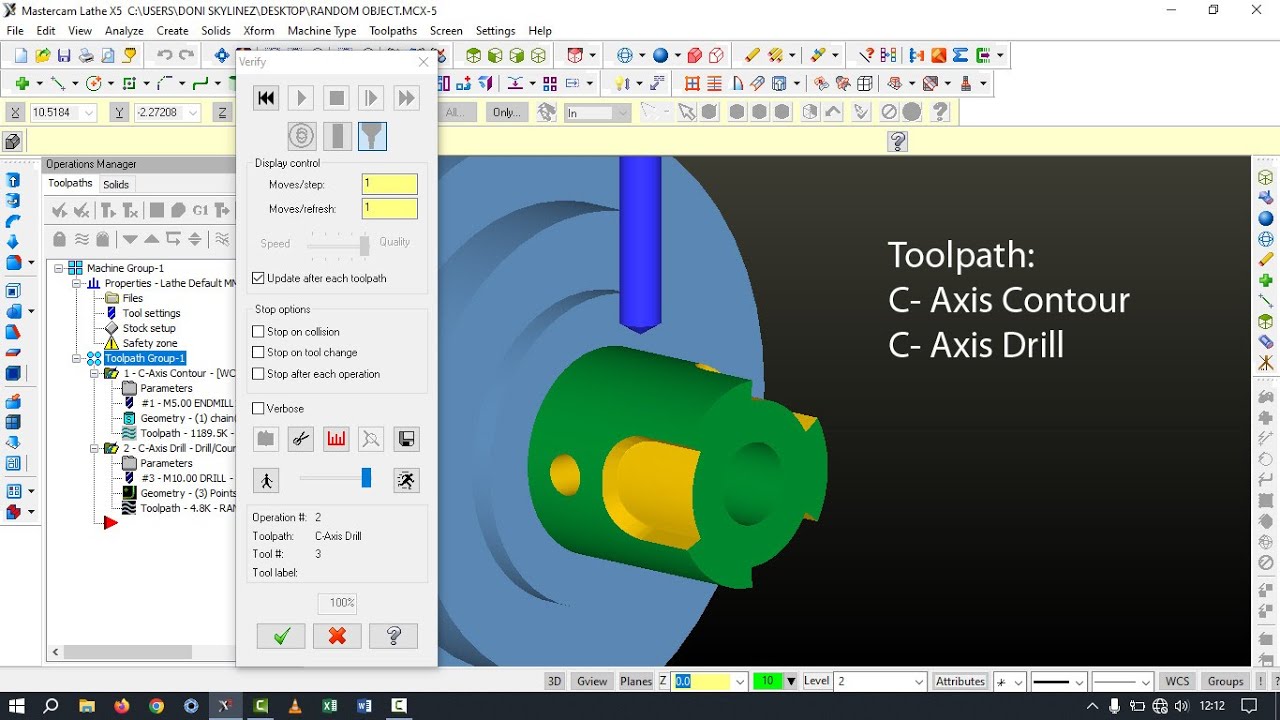Click the fast running-man speed icon
Screen dimensions: 1280x720
pos(406,481)
